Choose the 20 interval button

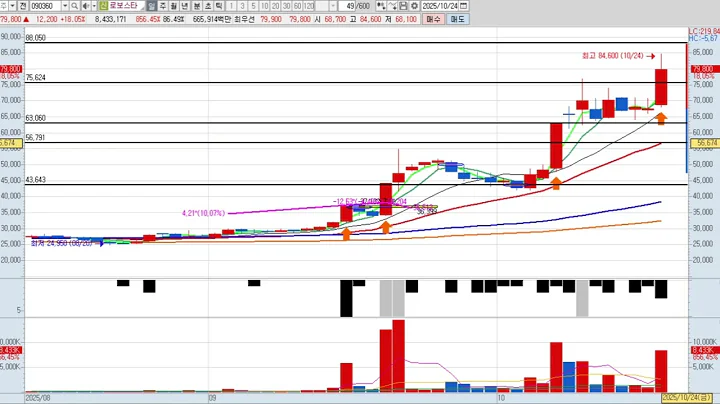tap(276, 6)
